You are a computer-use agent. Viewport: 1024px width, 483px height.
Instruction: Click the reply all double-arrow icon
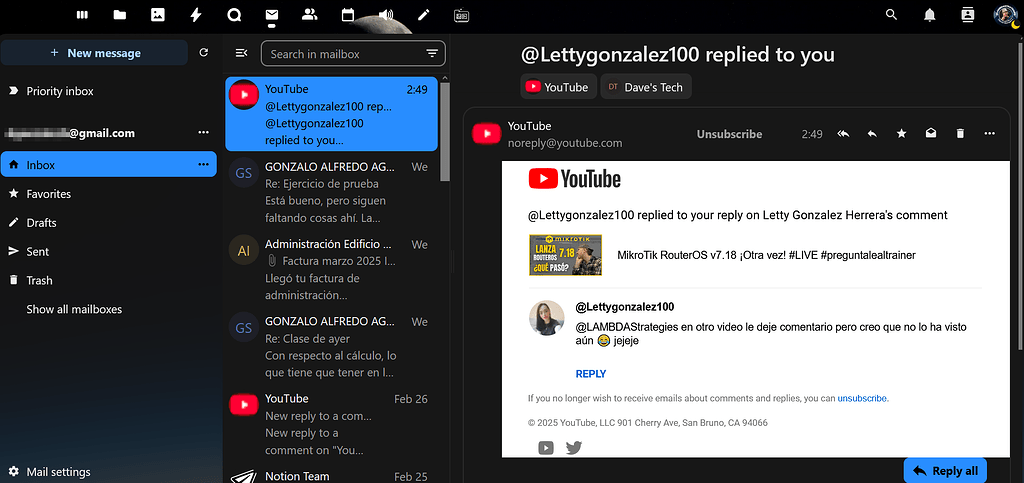(843, 134)
